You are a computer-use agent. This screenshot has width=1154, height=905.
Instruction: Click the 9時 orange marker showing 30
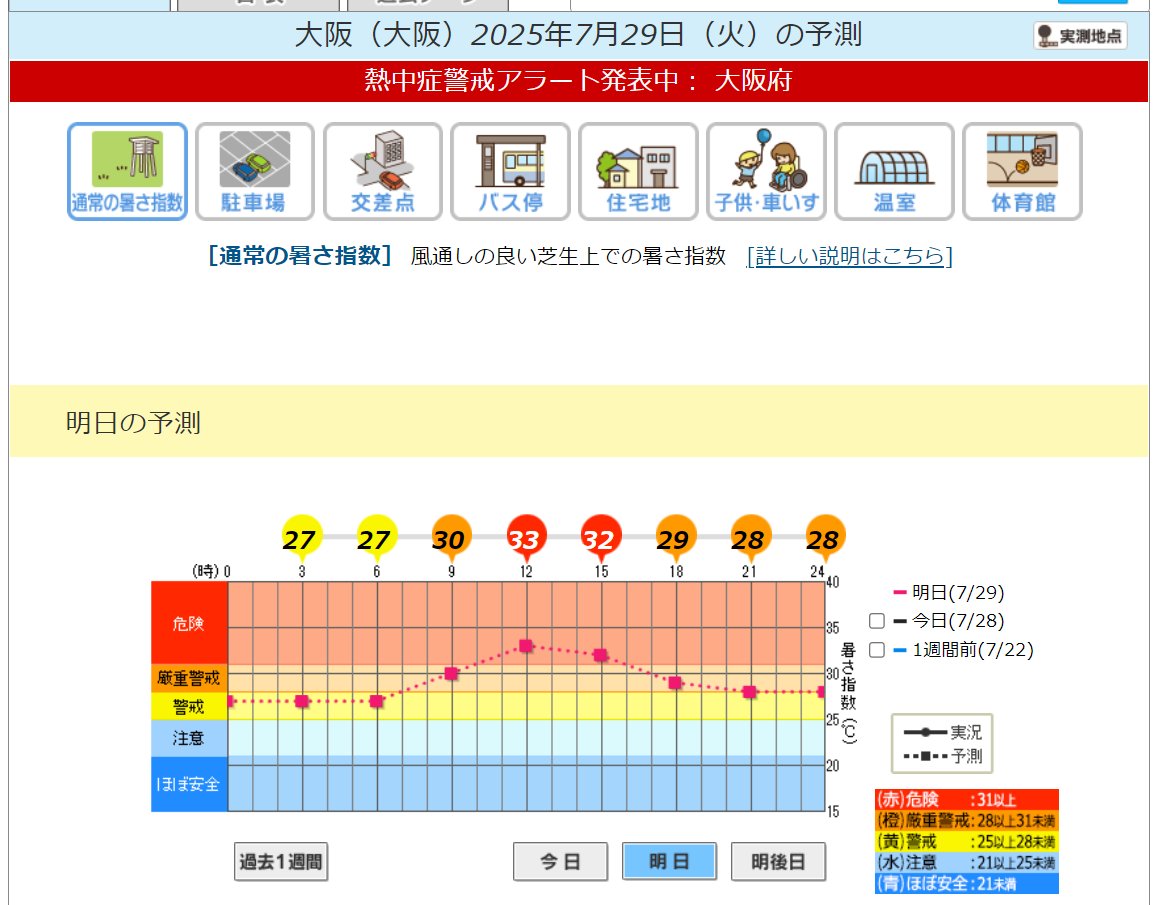449,539
